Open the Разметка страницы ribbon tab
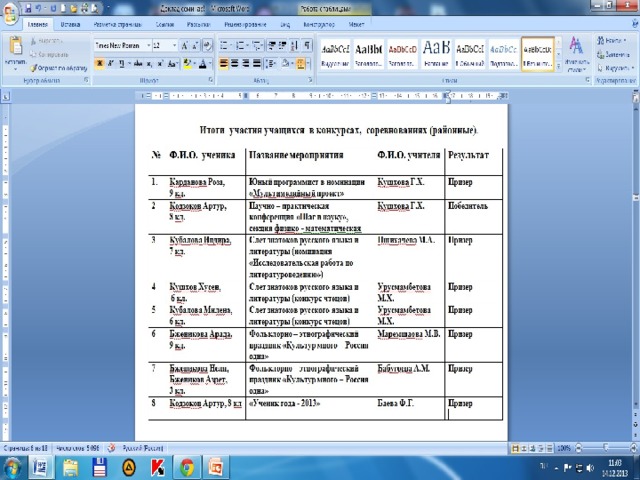The height and width of the screenshot is (480, 640). click(x=118, y=24)
